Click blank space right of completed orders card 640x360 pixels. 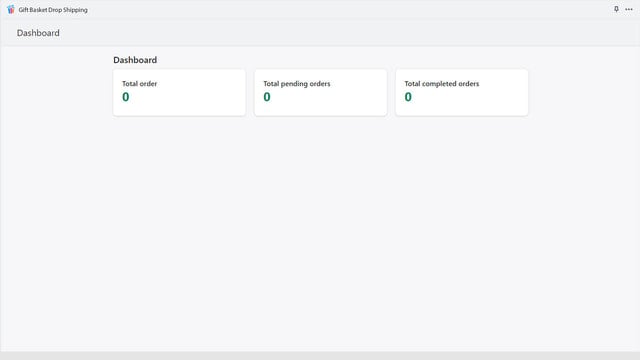click(x=584, y=92)
